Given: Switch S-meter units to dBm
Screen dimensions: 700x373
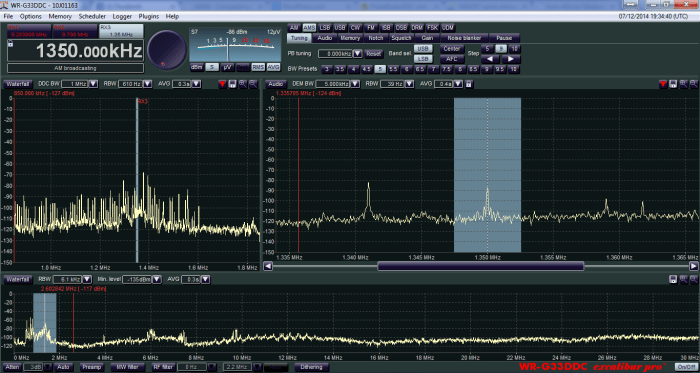Looking at the screenshot, I should pyautogui.click(x=196, y=67).
